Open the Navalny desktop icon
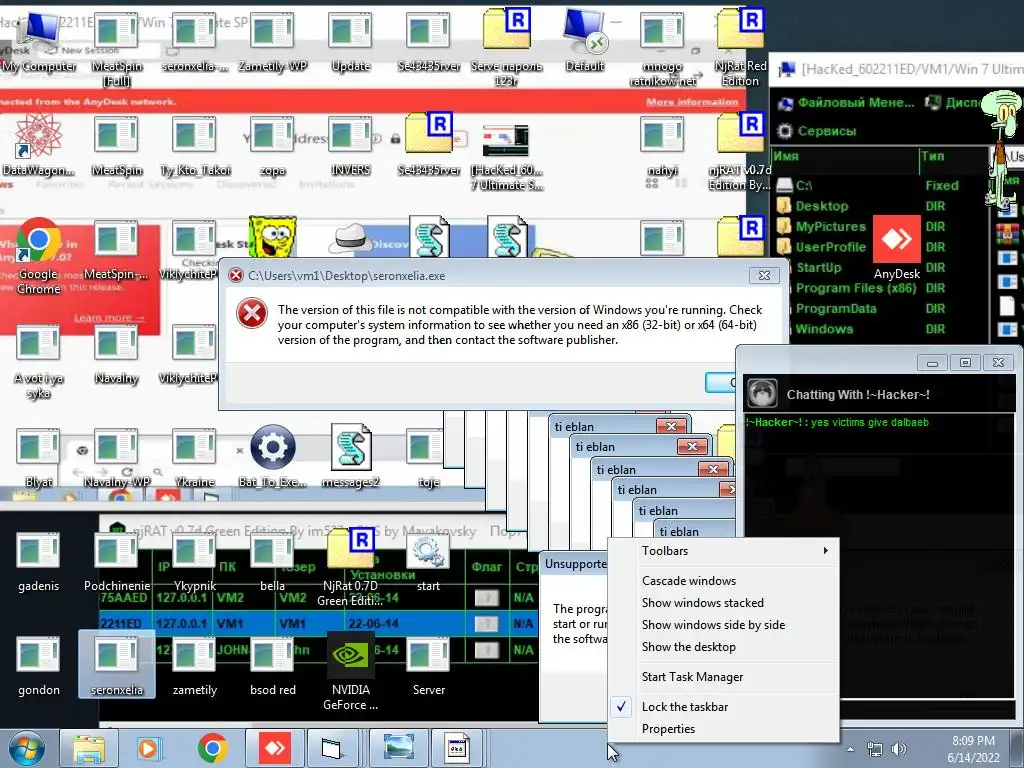This screenshot has height=768, width=1024. pyautogui.click(x=116, y=354)
